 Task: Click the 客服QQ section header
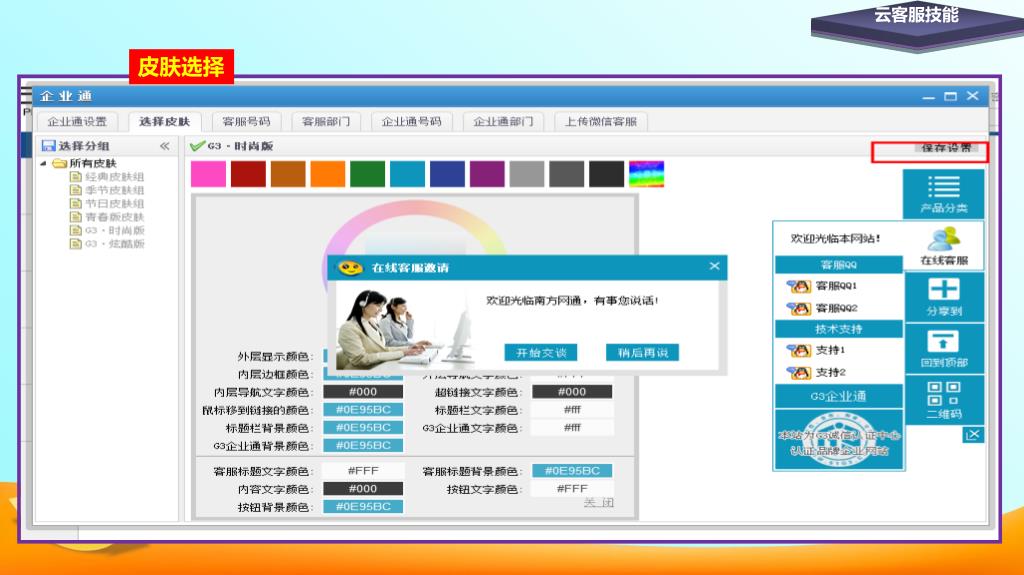(x=839, y=265)
